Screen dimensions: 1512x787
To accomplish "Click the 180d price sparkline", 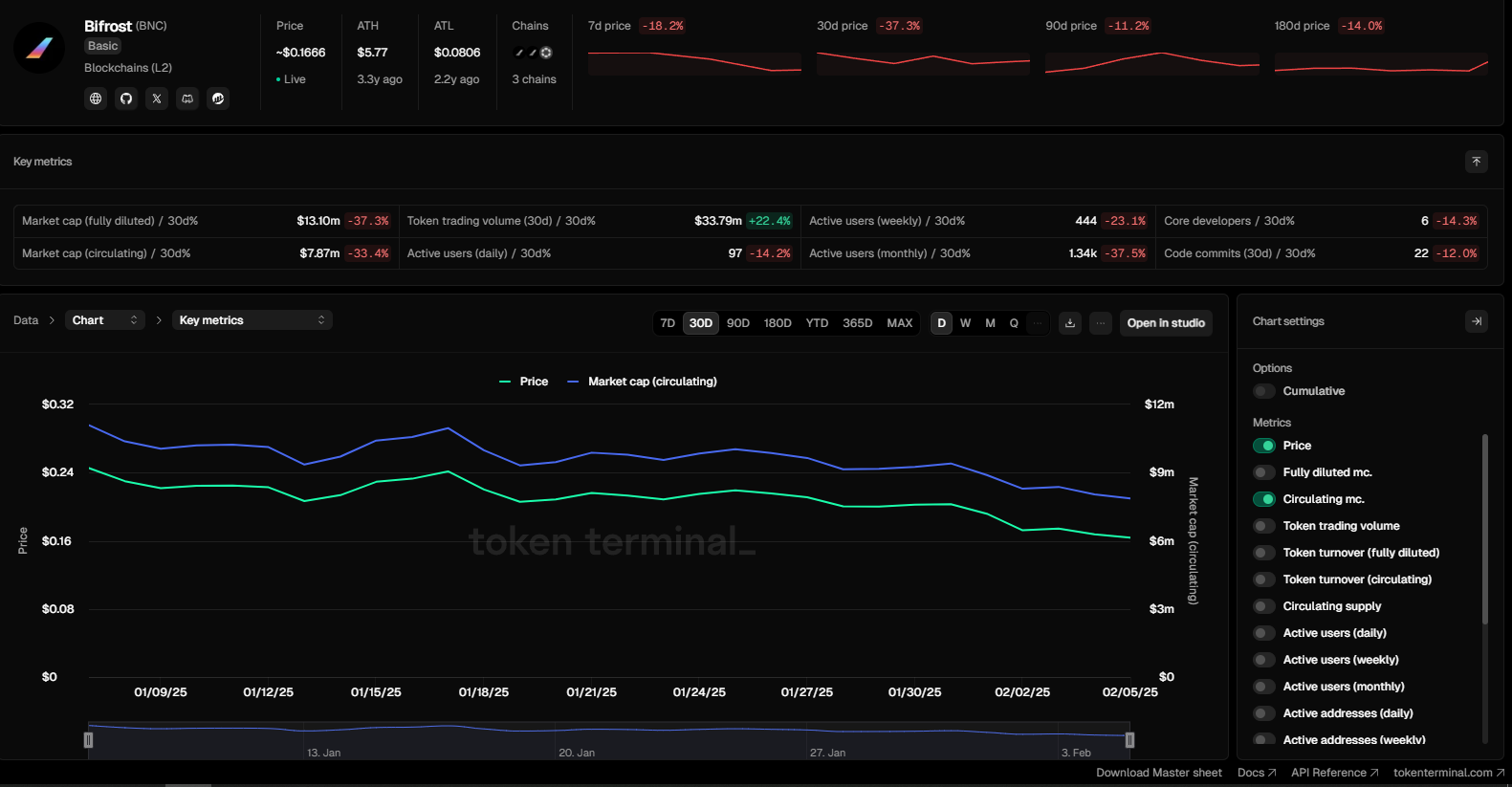I will point(1381,62).
